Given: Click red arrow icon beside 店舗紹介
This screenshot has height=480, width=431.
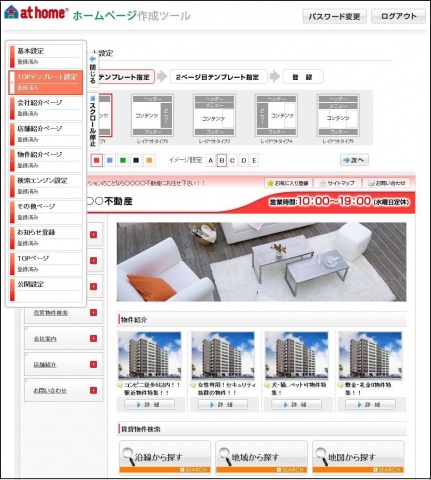Looking at the screenshot, I should (93, 365).
